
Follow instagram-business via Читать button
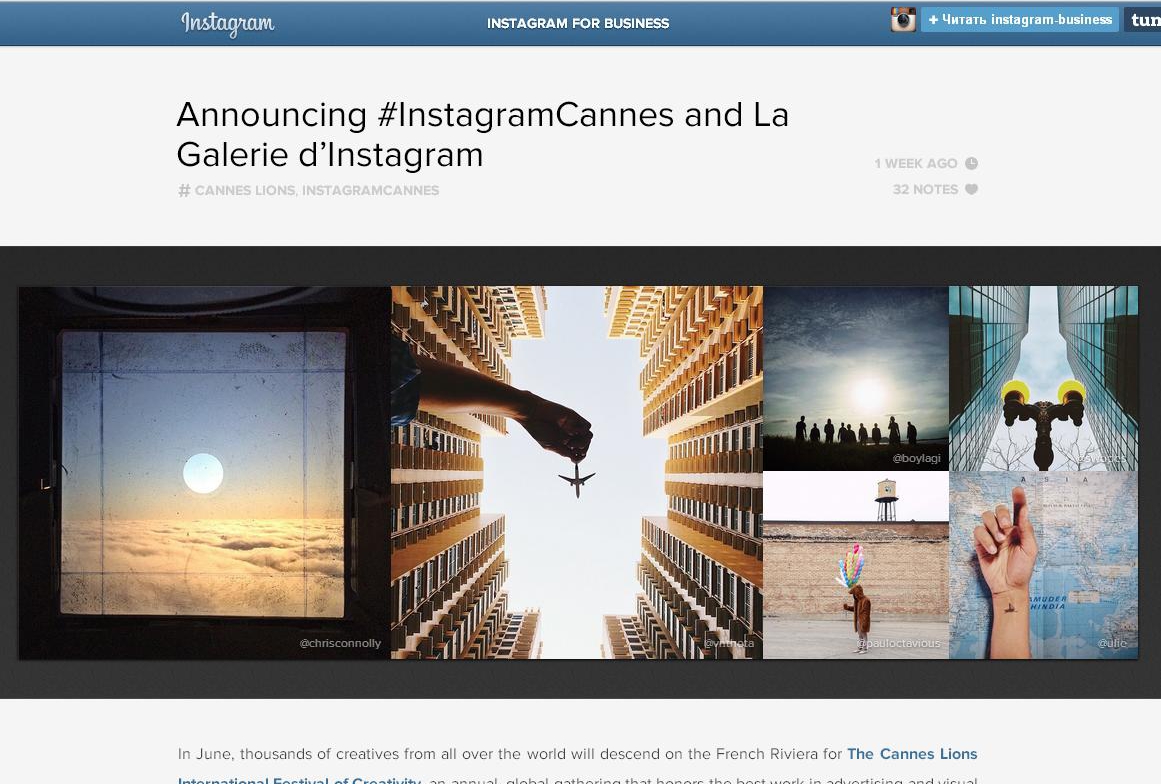1020,19
